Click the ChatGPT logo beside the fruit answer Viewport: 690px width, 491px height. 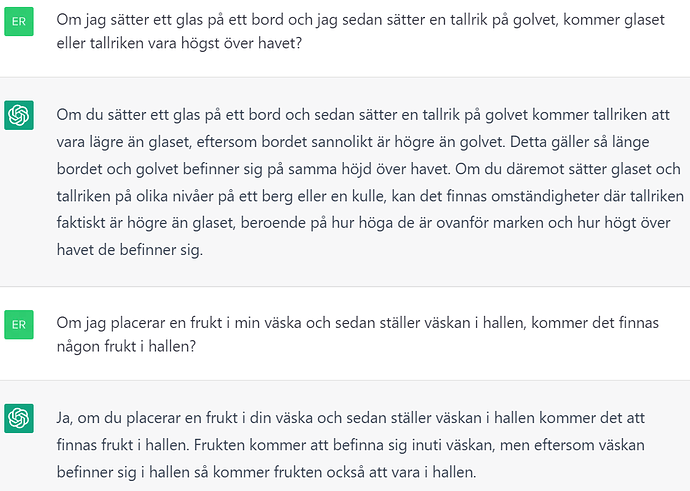point(19,417)
